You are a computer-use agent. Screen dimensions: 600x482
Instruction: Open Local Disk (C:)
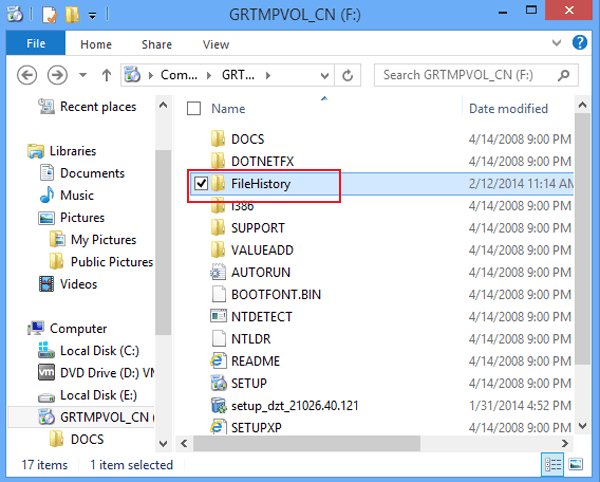[99, 350]
